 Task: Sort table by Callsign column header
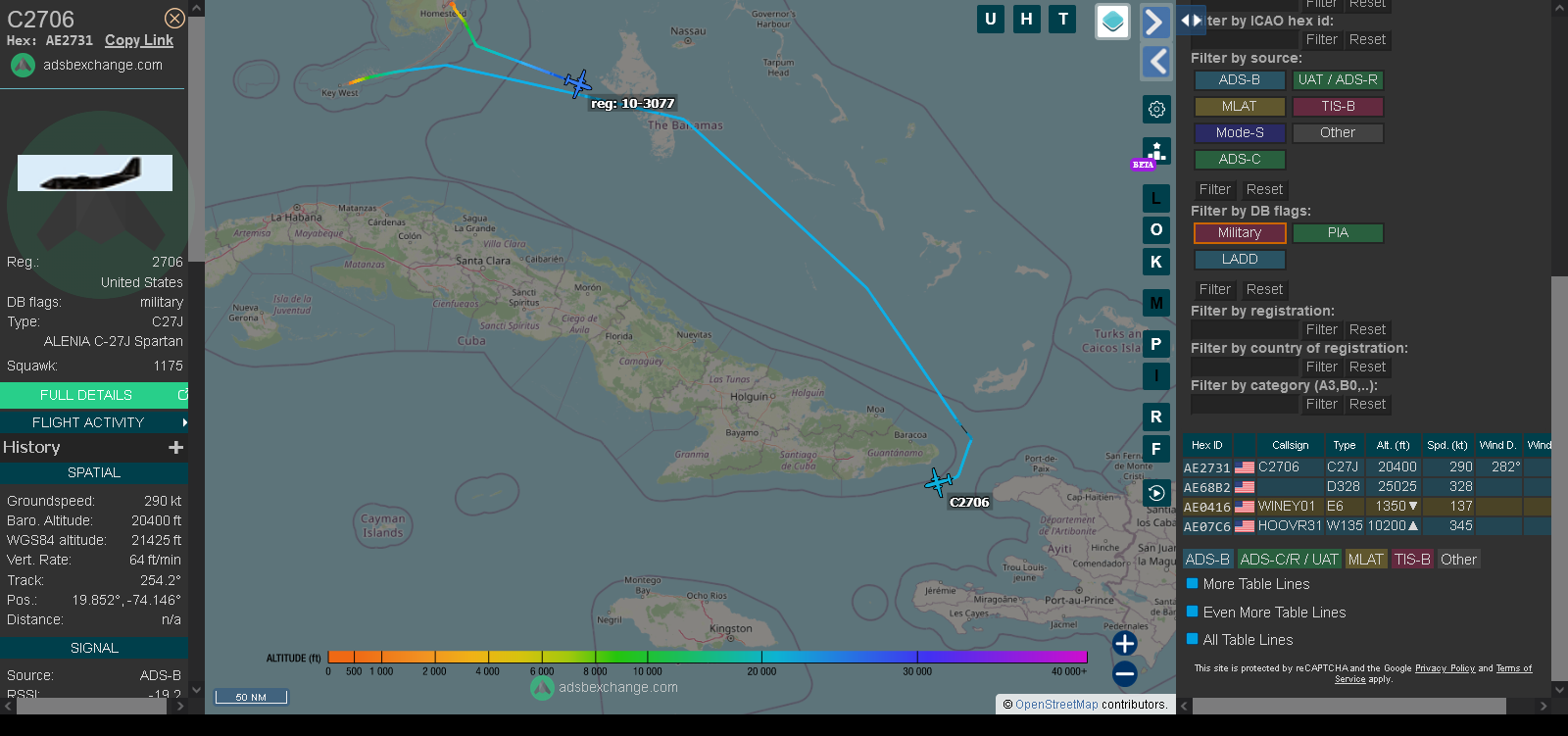coord(1290,445)
